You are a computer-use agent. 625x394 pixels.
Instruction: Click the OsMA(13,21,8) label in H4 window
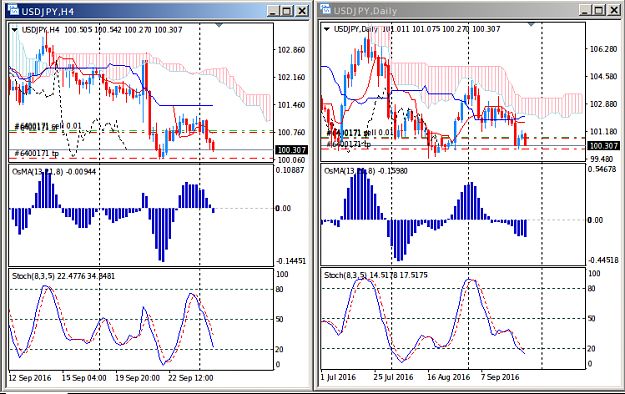[x=37, y=172]
